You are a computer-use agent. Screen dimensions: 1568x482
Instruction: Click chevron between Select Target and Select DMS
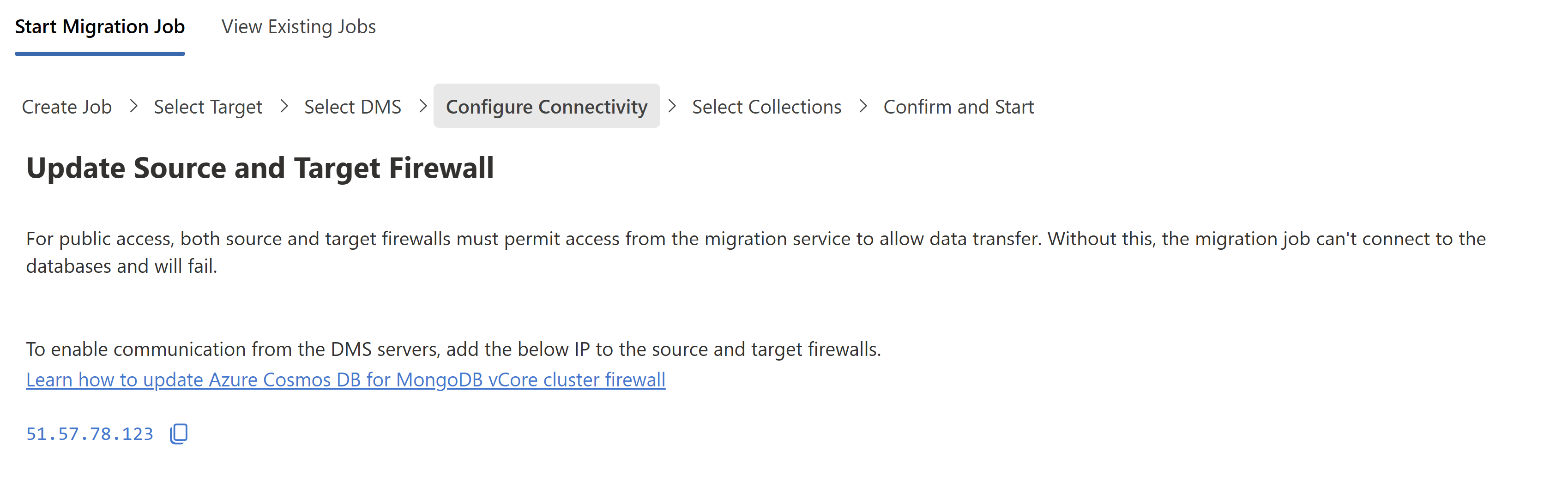[283, 107]
